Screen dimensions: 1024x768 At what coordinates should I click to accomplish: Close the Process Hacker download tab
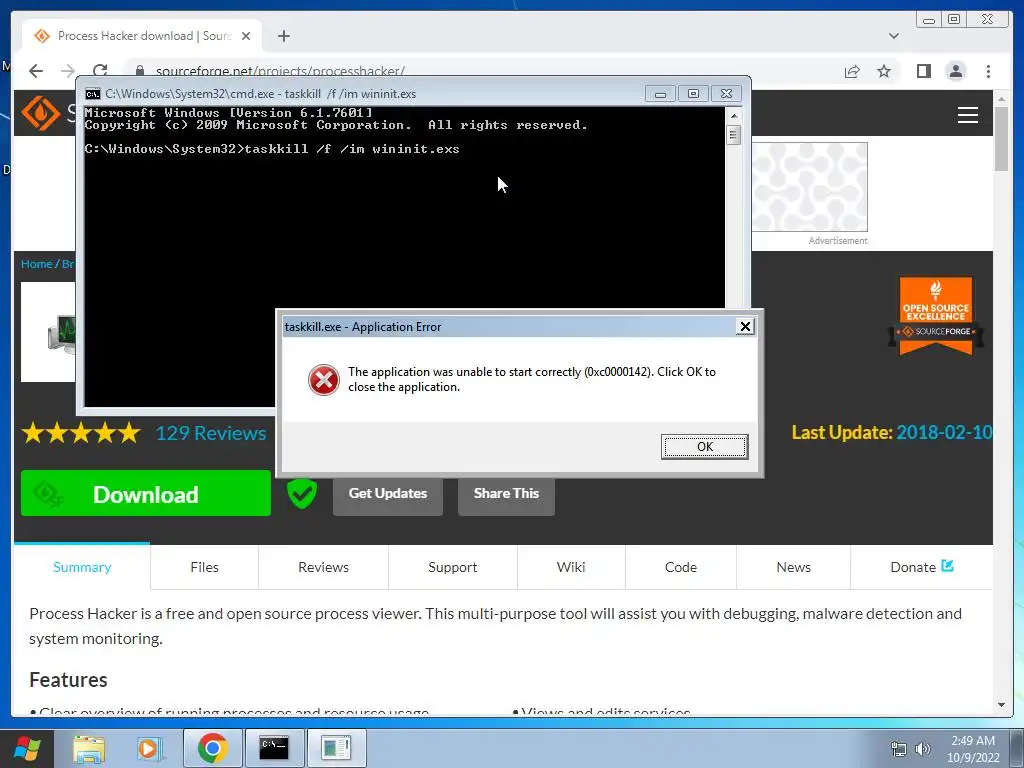coord(246,36)
